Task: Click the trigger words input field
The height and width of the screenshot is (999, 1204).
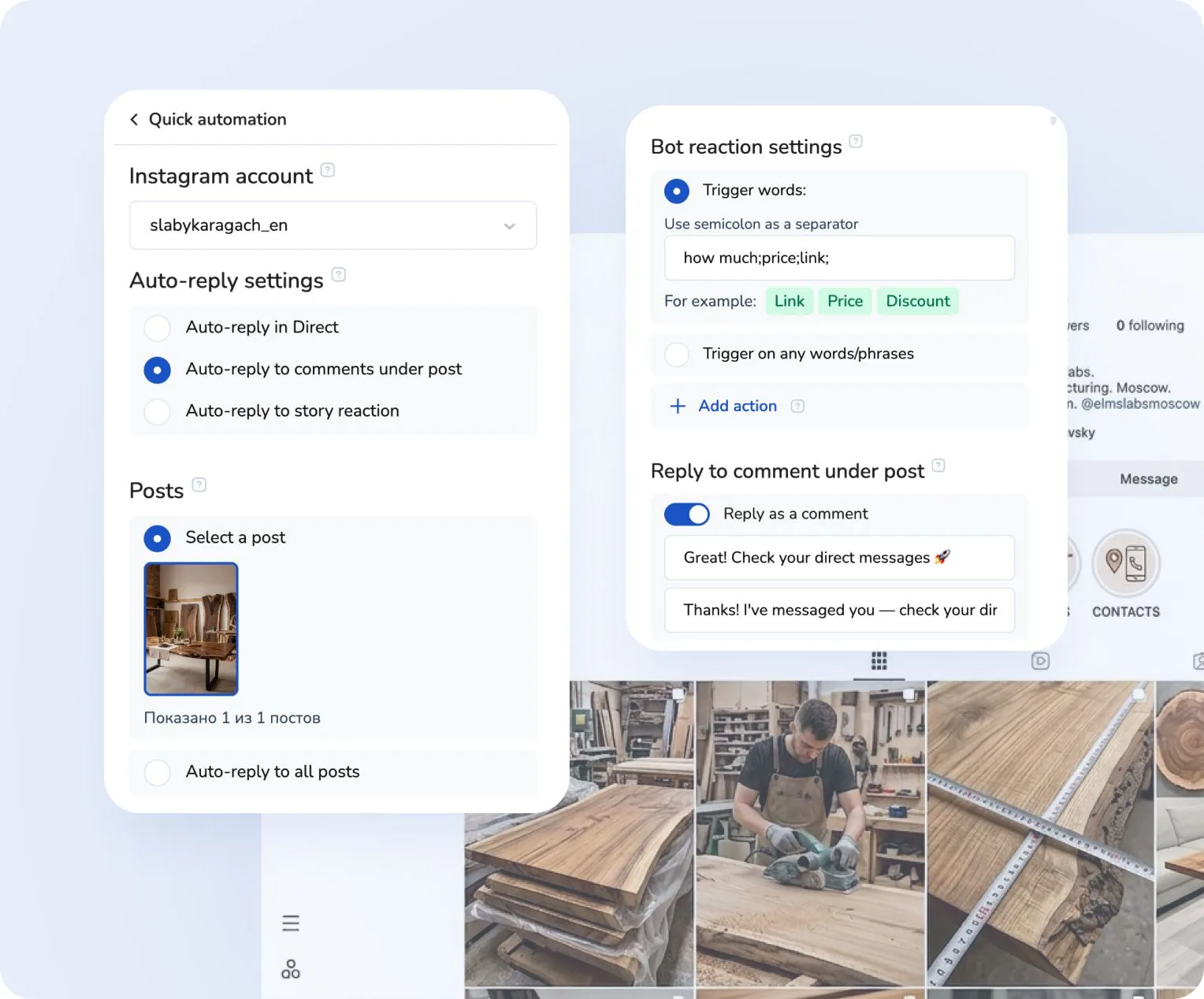Action: click(x=838, y=258)
